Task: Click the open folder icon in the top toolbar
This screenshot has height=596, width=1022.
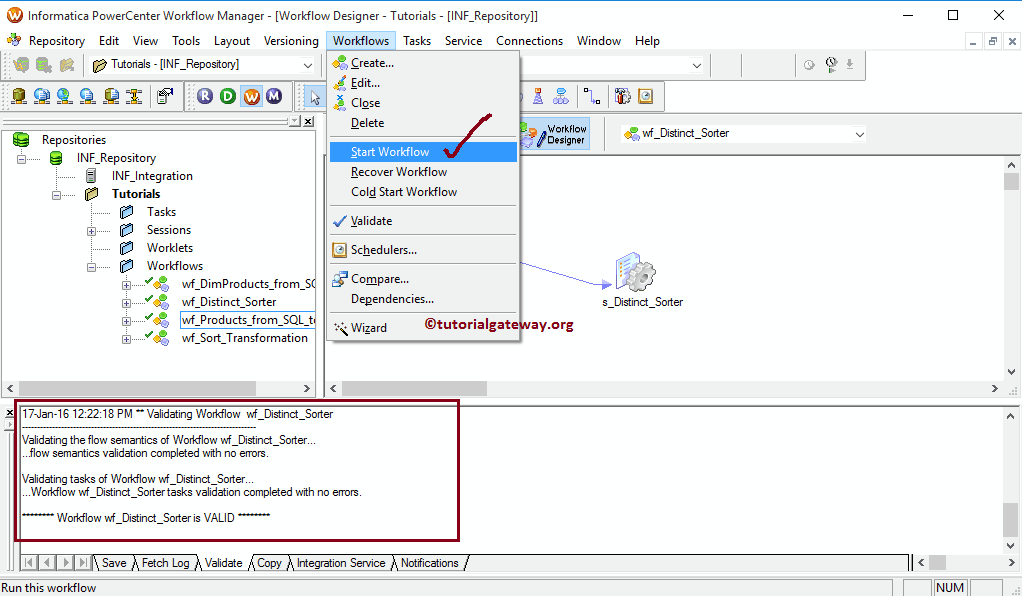Action: [x=66, y=67]
